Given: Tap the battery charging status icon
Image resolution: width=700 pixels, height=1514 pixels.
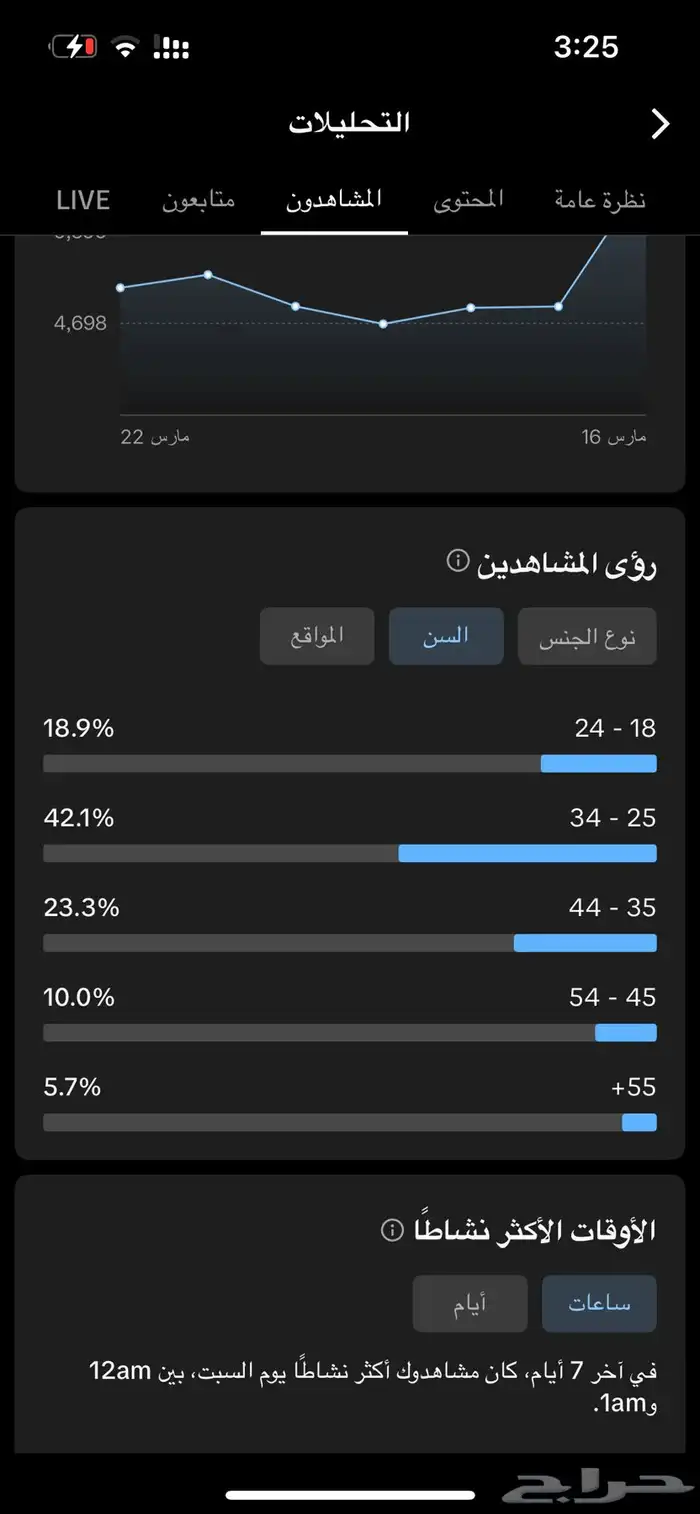Looking at the screenshot, I should pyautogui.click(x=73, y=47).
